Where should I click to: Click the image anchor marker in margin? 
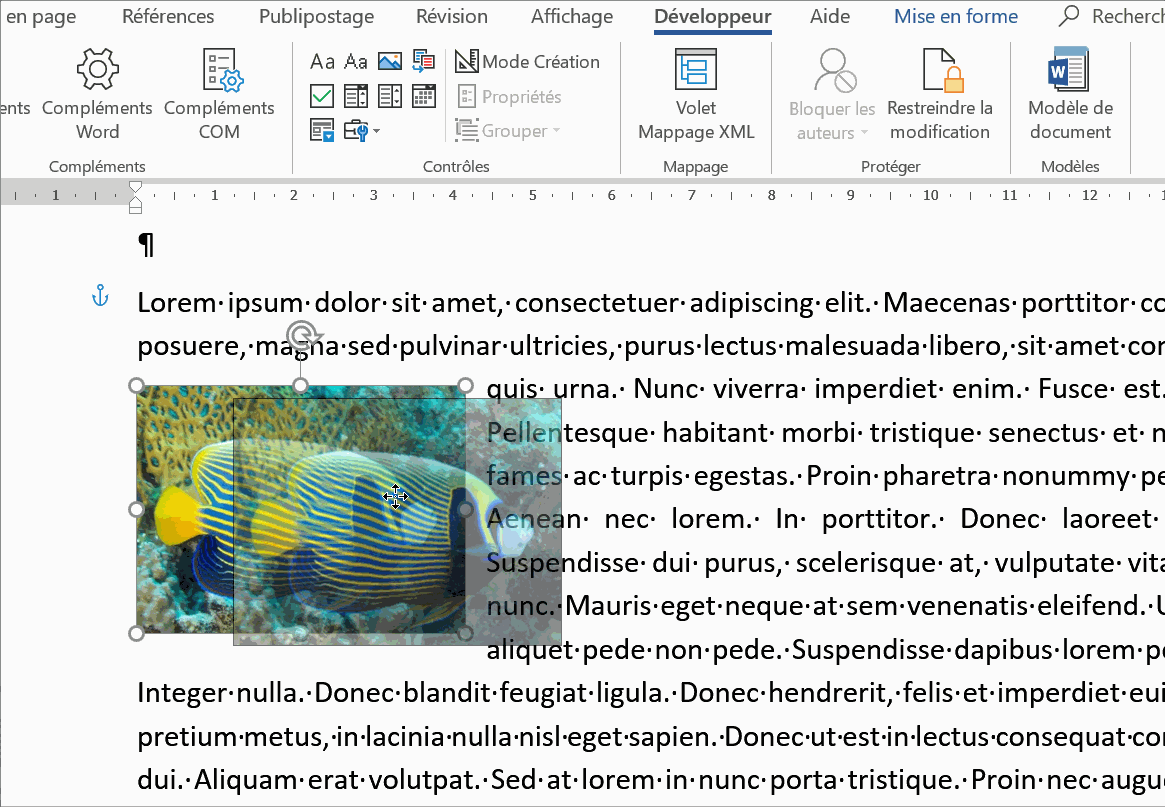[99, 295]
